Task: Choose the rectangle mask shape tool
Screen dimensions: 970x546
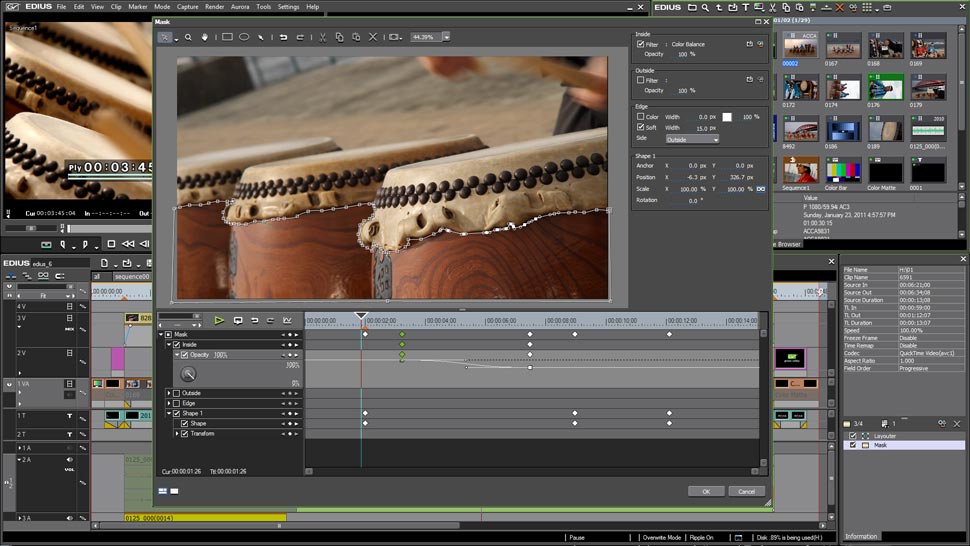Action: click(228, 37)
